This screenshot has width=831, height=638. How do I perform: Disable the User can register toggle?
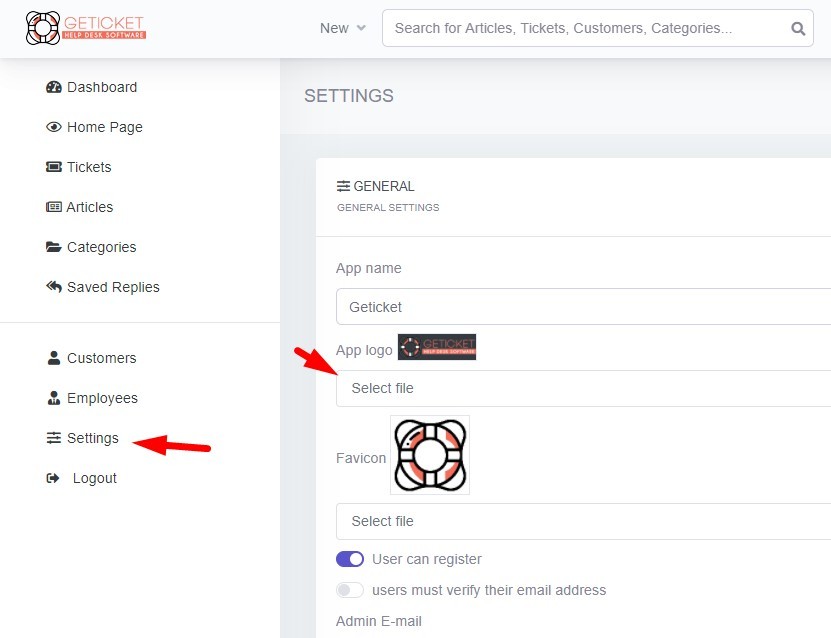click(x=350, y=559)
